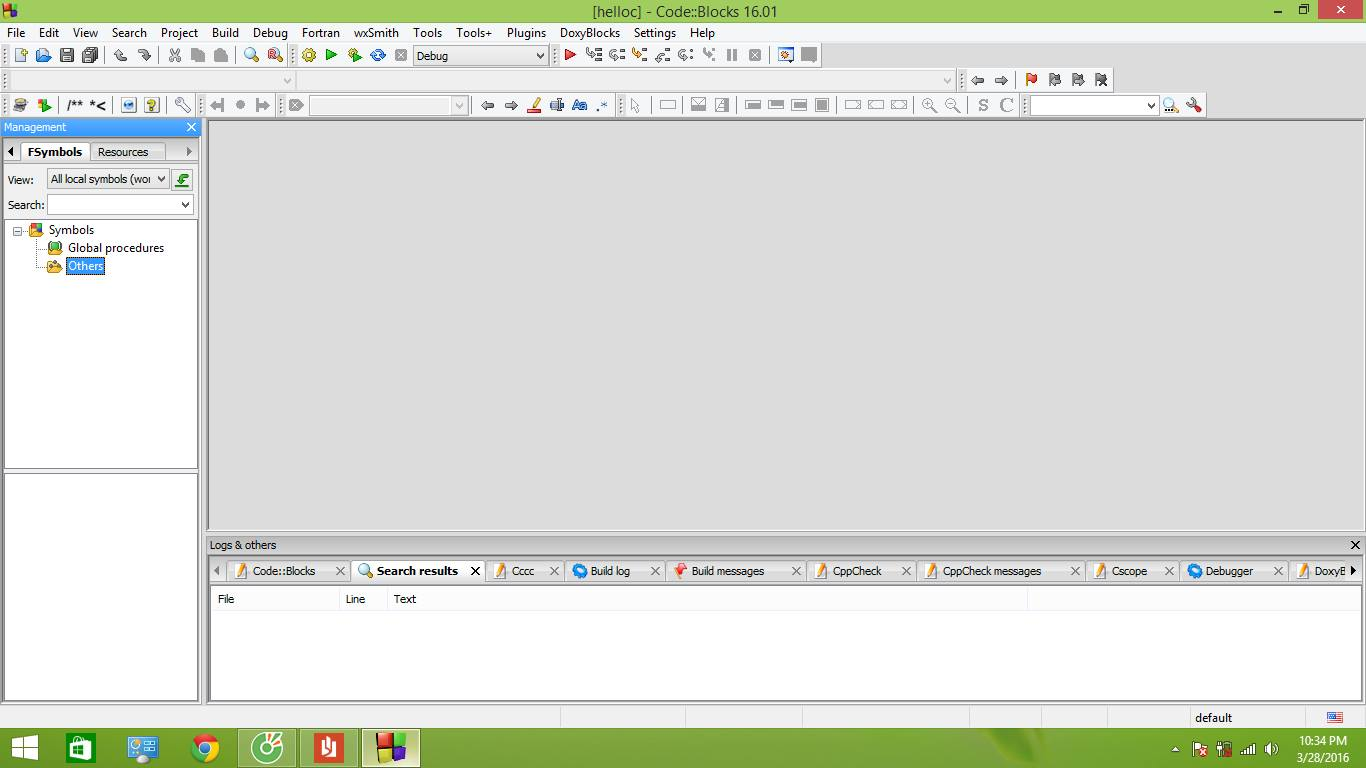Toggle regex search icon .*
Viewport: 1366px width, 768px height.
coord(603,105)
